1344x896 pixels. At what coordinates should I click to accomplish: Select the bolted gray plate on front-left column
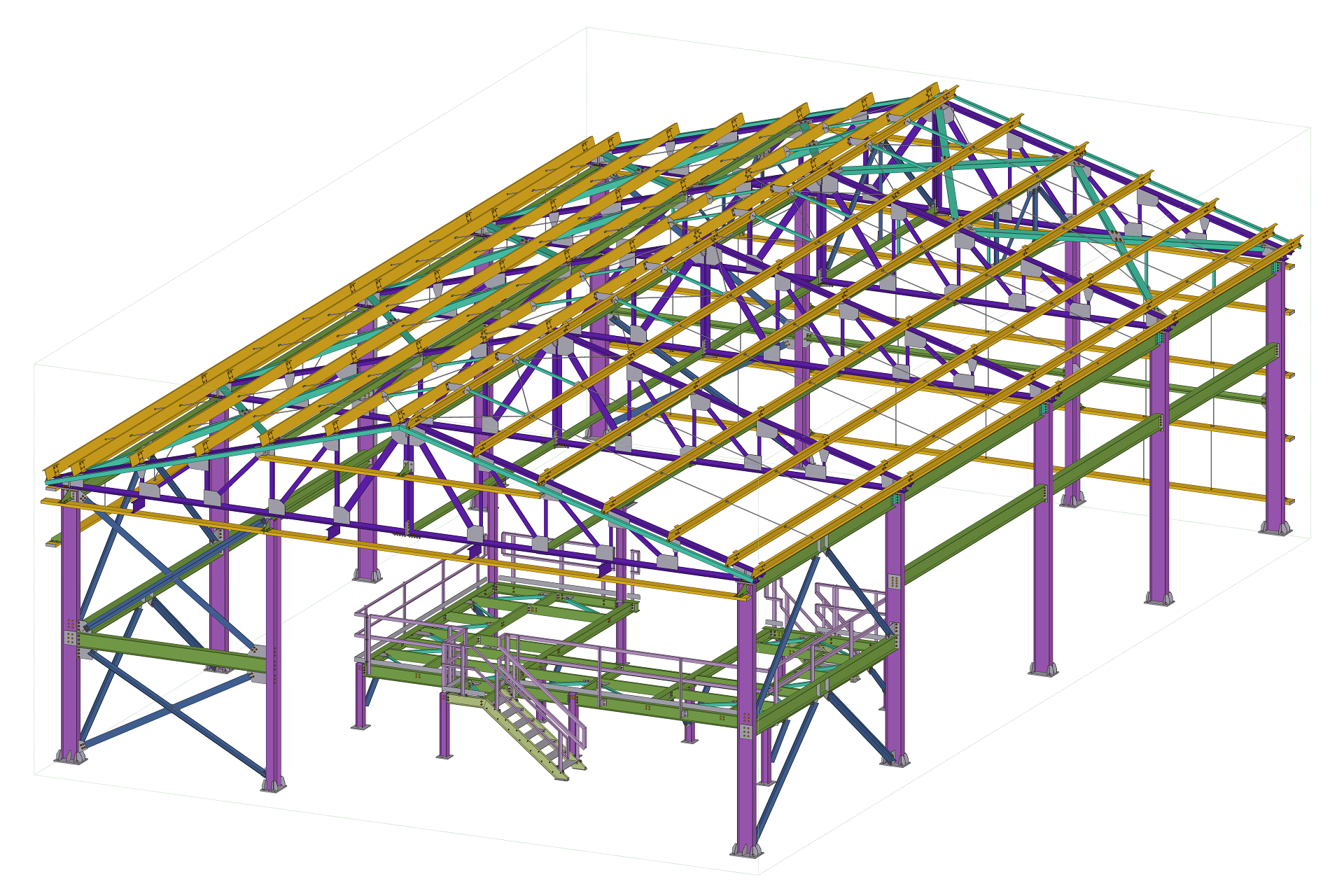click(71, 637)
